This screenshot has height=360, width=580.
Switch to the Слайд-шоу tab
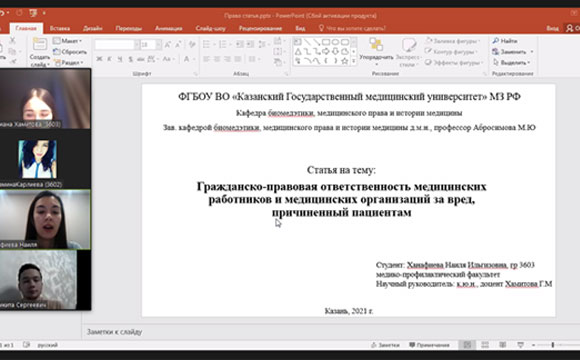coord(210,28)
